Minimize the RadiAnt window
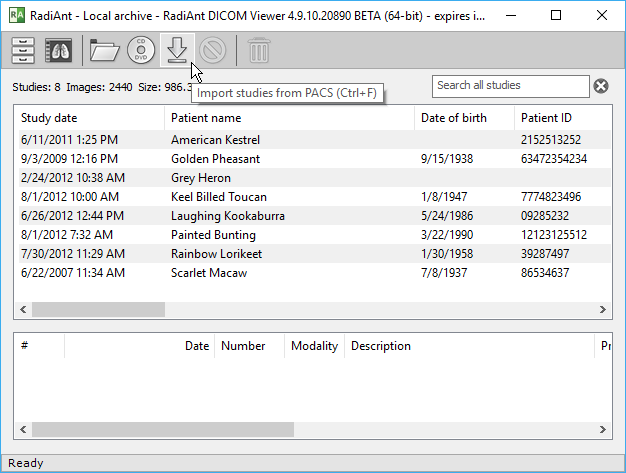 point(511,16)
